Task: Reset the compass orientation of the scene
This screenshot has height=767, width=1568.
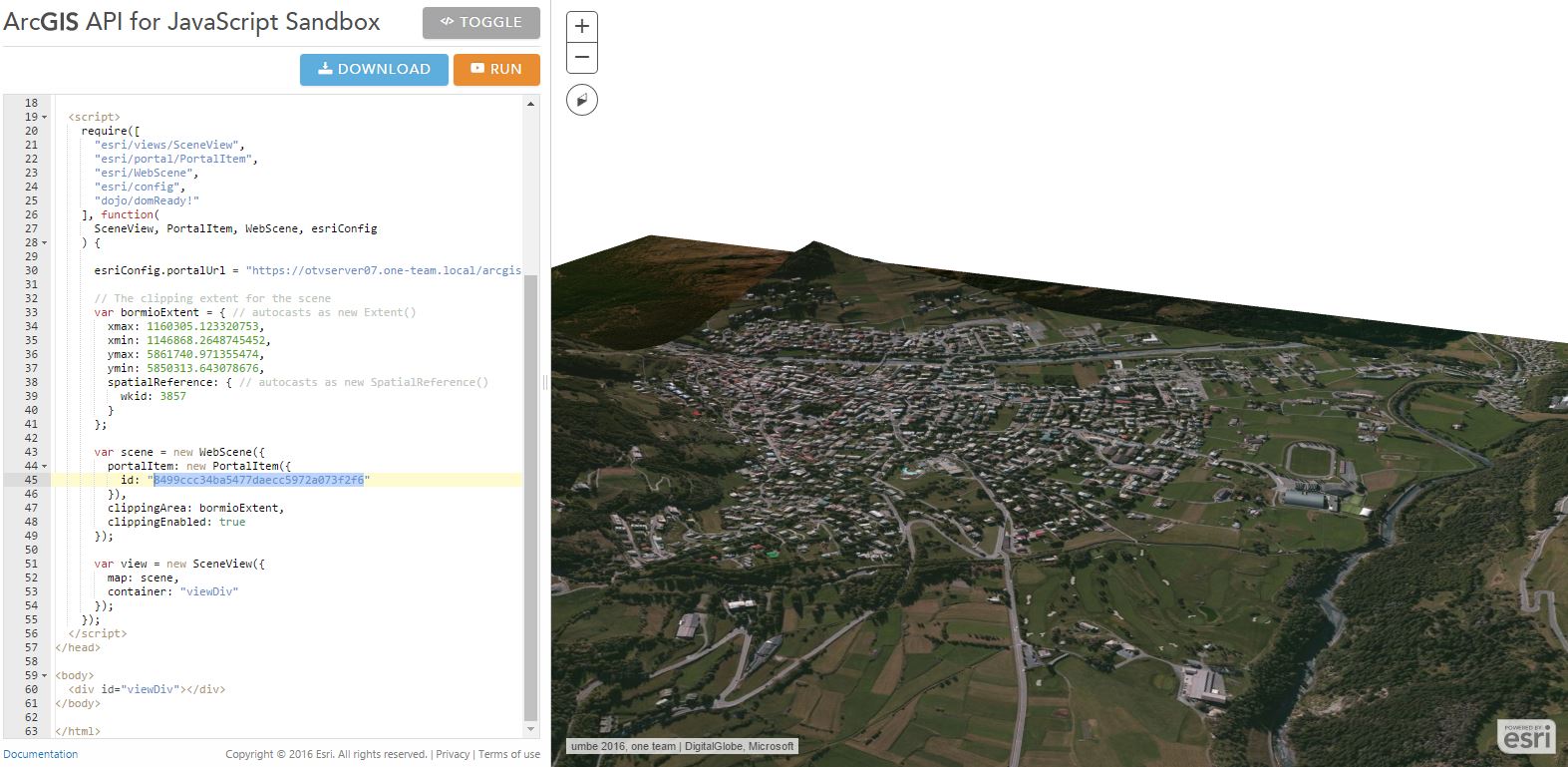Action: 582,100
